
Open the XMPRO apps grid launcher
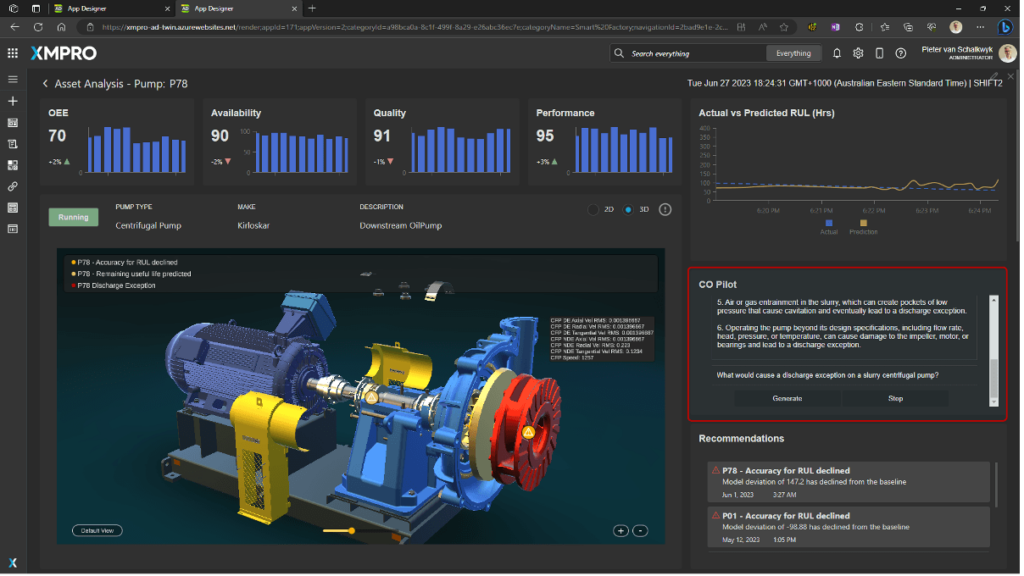point(12,53)
